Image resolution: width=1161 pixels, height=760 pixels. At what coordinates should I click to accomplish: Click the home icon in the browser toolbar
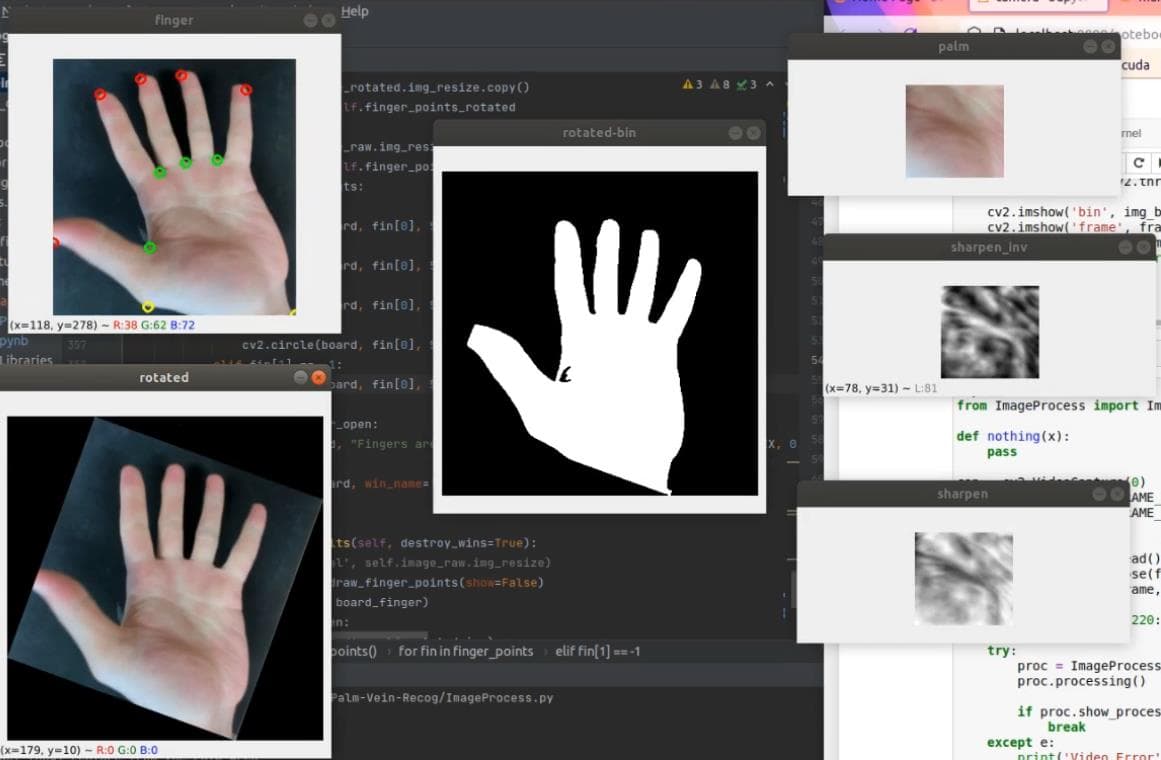point(976,30)
